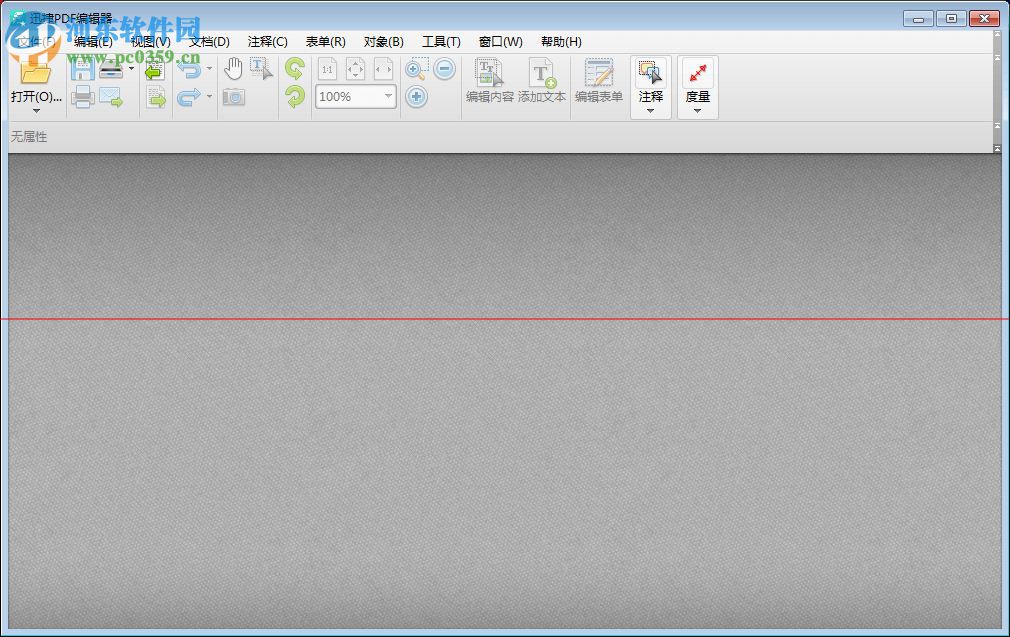Select the Text selection tool
The height and width of the screenshot is (637, 1010).
[261, 68]
